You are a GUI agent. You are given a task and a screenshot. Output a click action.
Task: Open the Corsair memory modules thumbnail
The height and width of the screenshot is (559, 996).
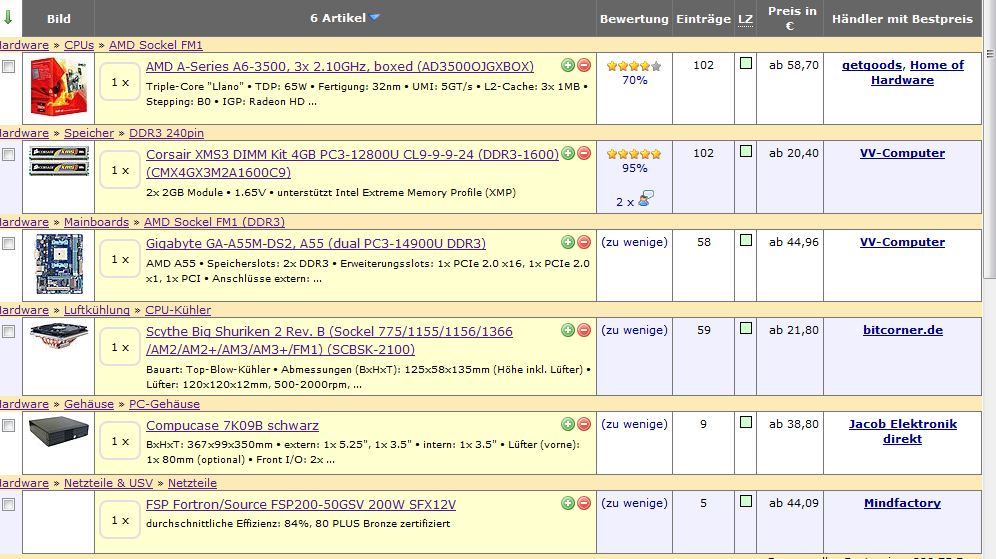(58, 161)
